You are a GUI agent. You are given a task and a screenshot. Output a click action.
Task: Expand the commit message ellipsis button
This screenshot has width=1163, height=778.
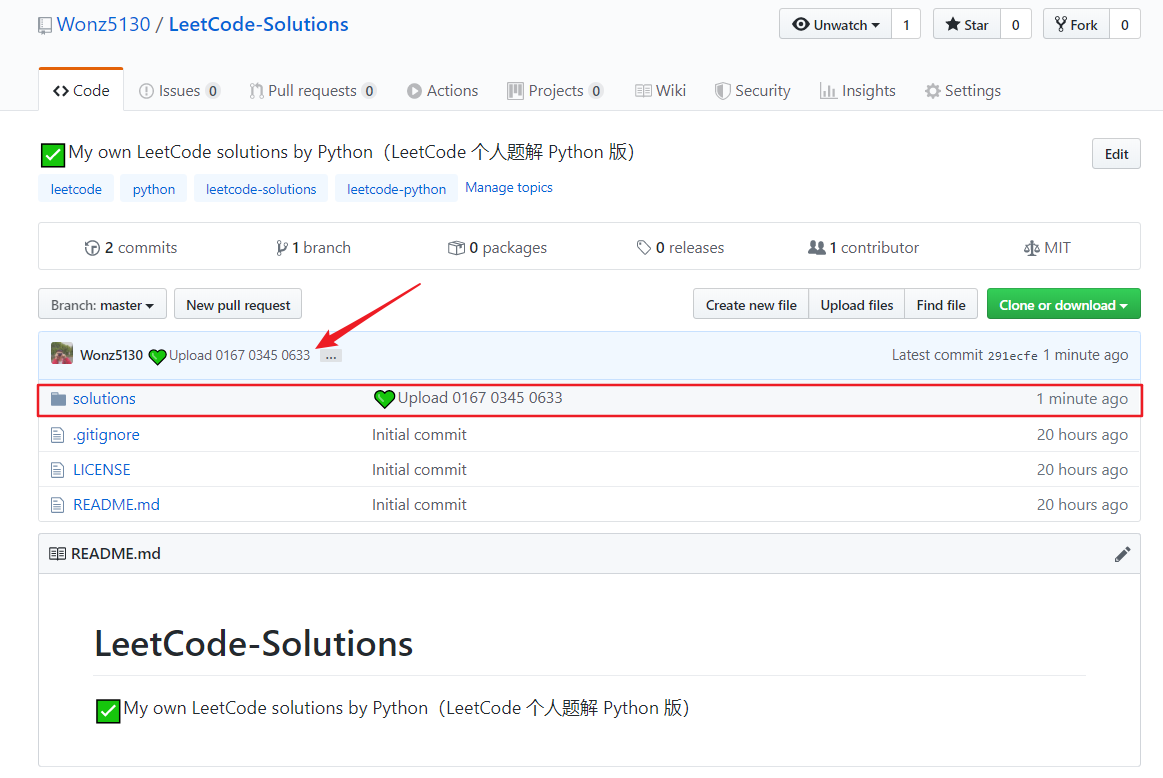coord(331,355)
